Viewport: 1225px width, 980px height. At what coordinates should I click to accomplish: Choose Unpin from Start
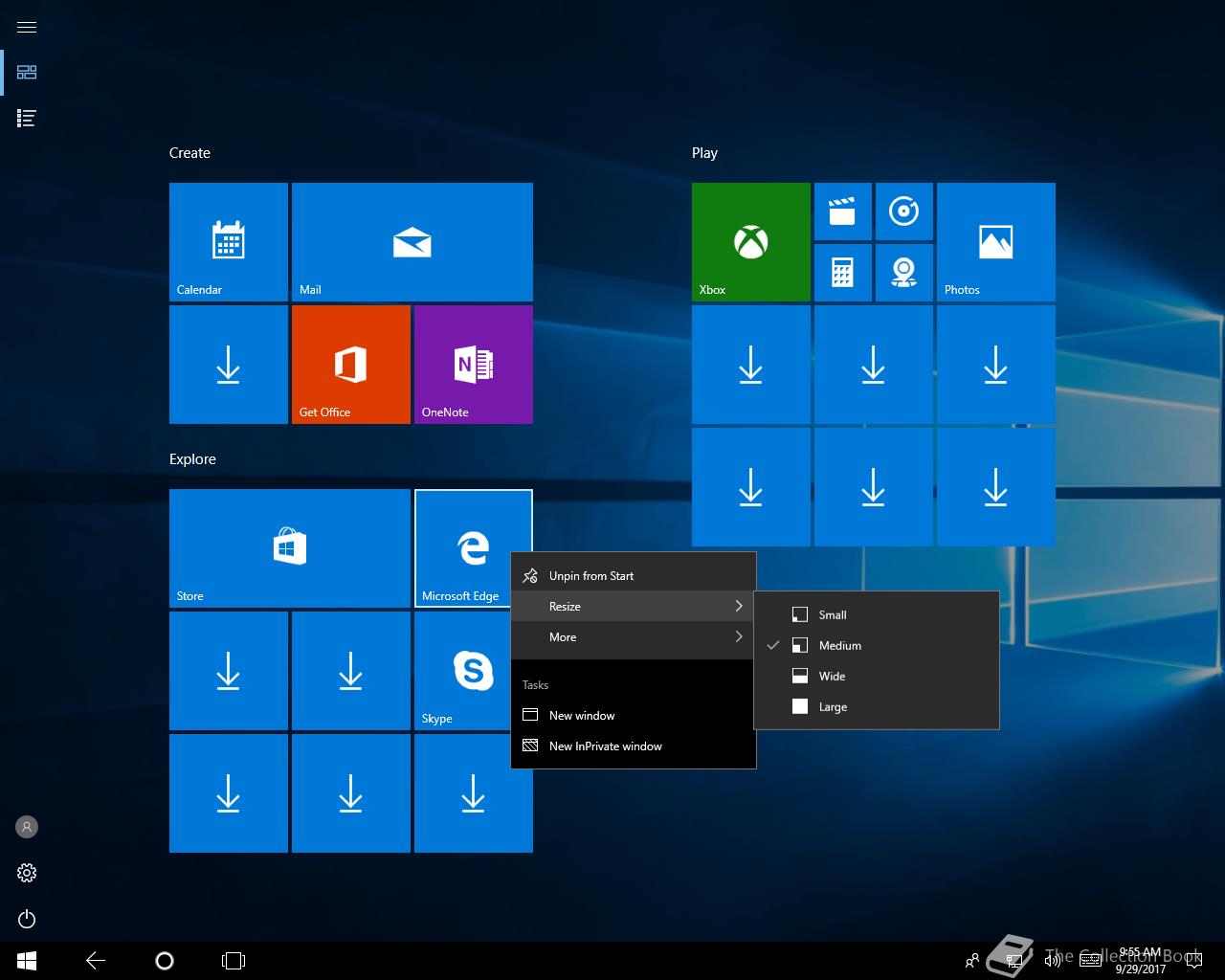pos(634,576)
